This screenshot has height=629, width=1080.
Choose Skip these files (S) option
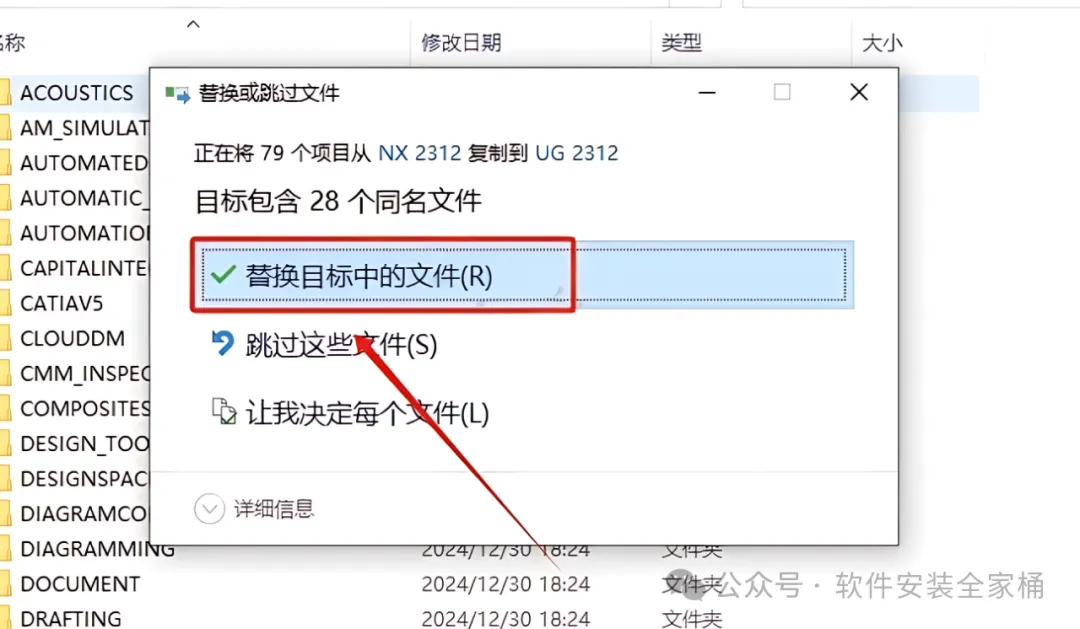point(324,344)
